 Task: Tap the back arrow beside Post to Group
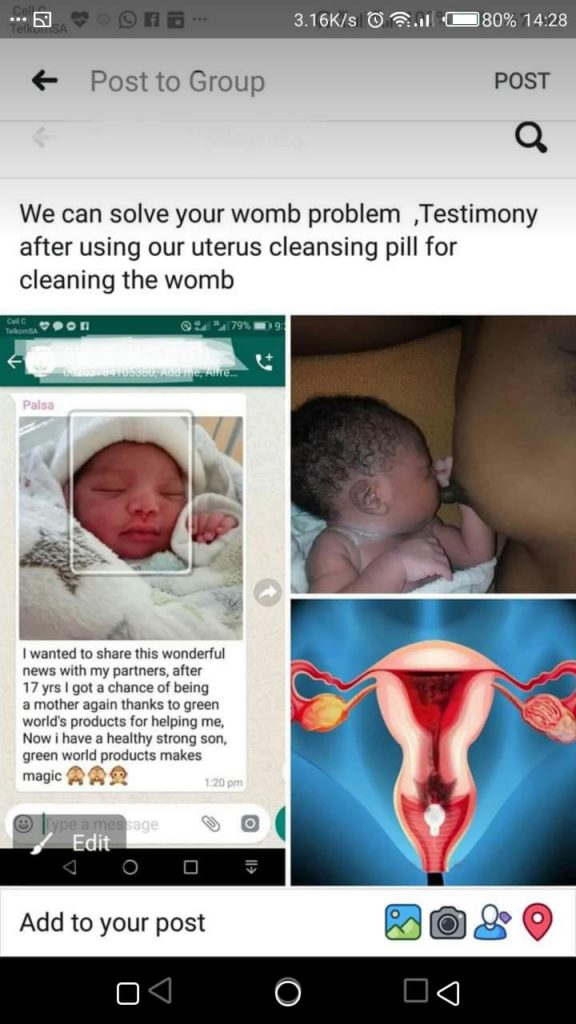pos(44,81)
